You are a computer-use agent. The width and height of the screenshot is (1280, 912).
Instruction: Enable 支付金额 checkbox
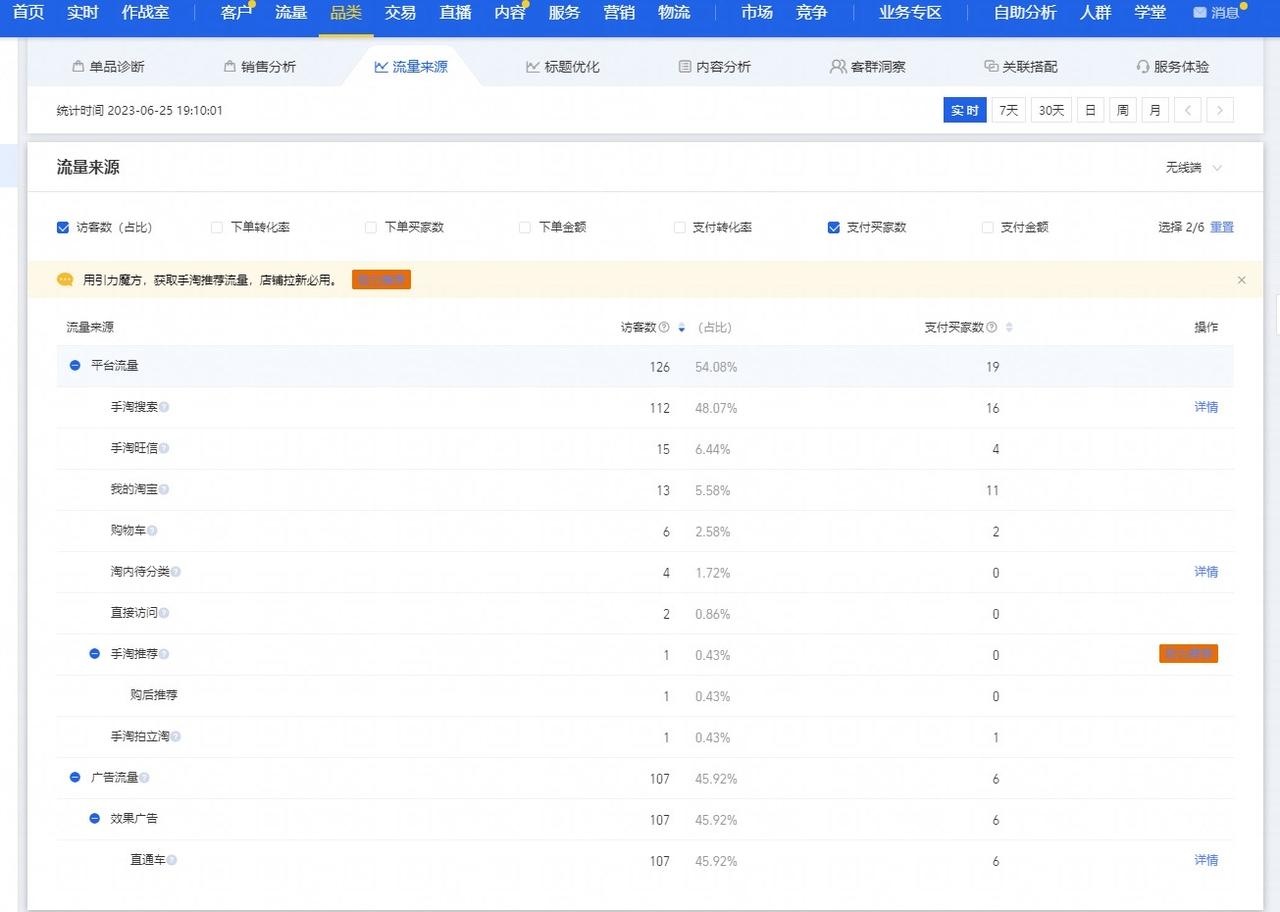(988, 227)
